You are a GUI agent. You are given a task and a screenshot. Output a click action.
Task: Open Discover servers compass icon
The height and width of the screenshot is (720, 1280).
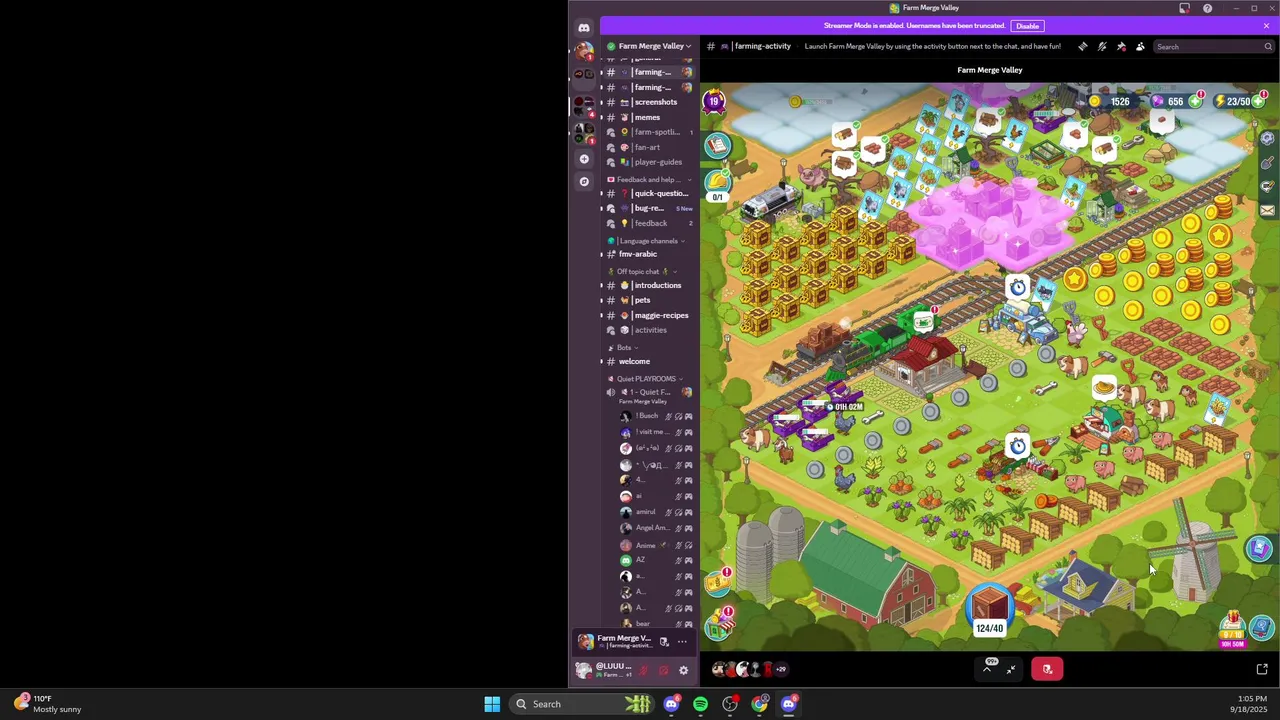click(584, 181)
